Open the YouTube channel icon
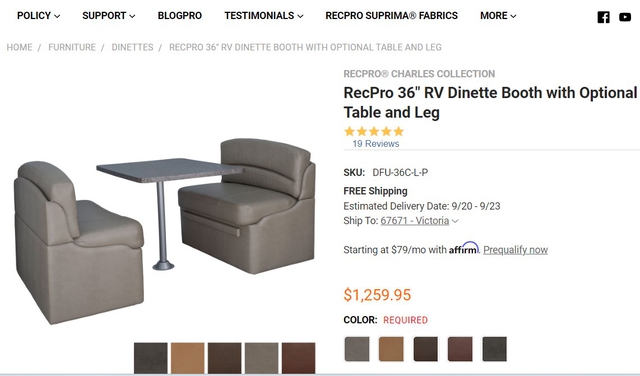The width and height of the screenshot is (640, 376). (624, 17)
